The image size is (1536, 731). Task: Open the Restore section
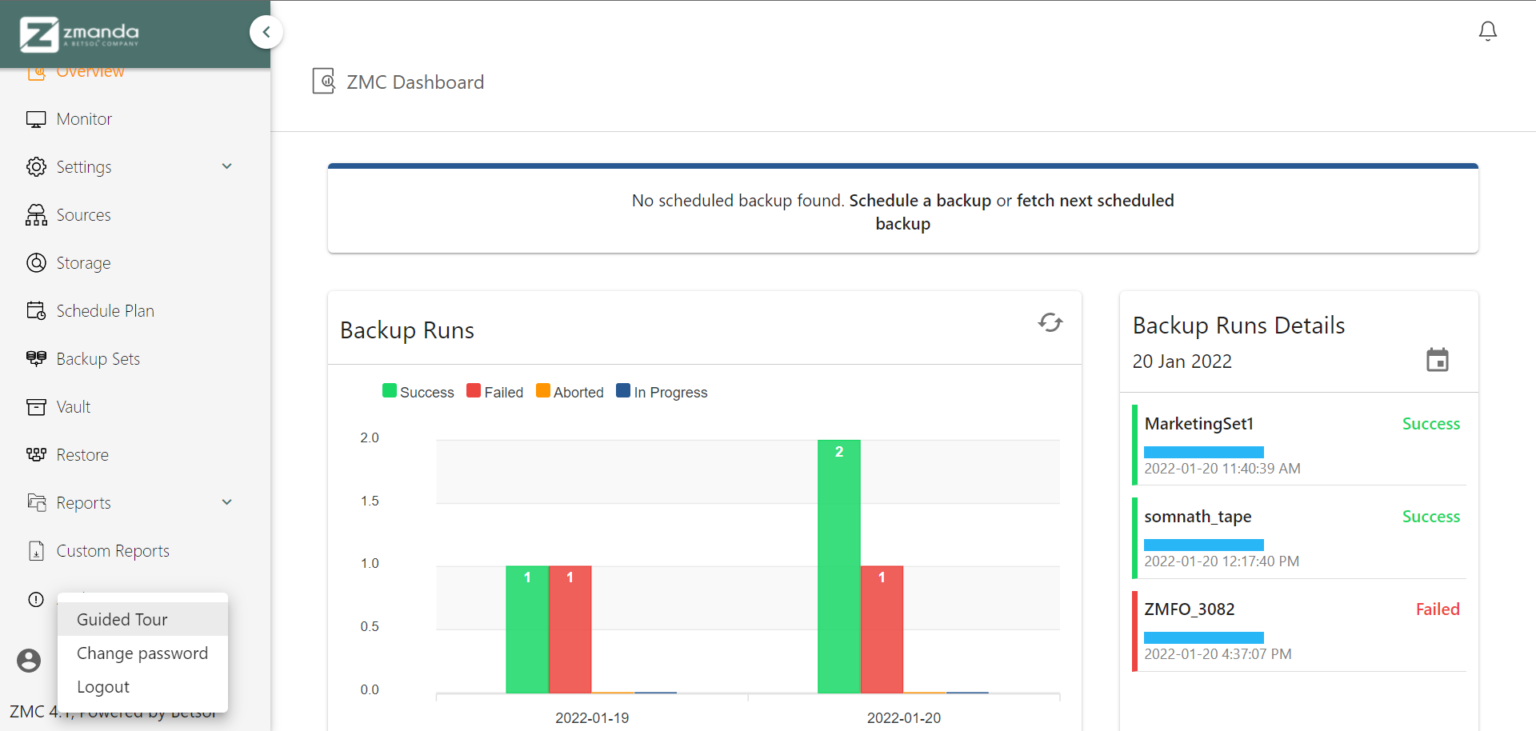click(36, 454)
